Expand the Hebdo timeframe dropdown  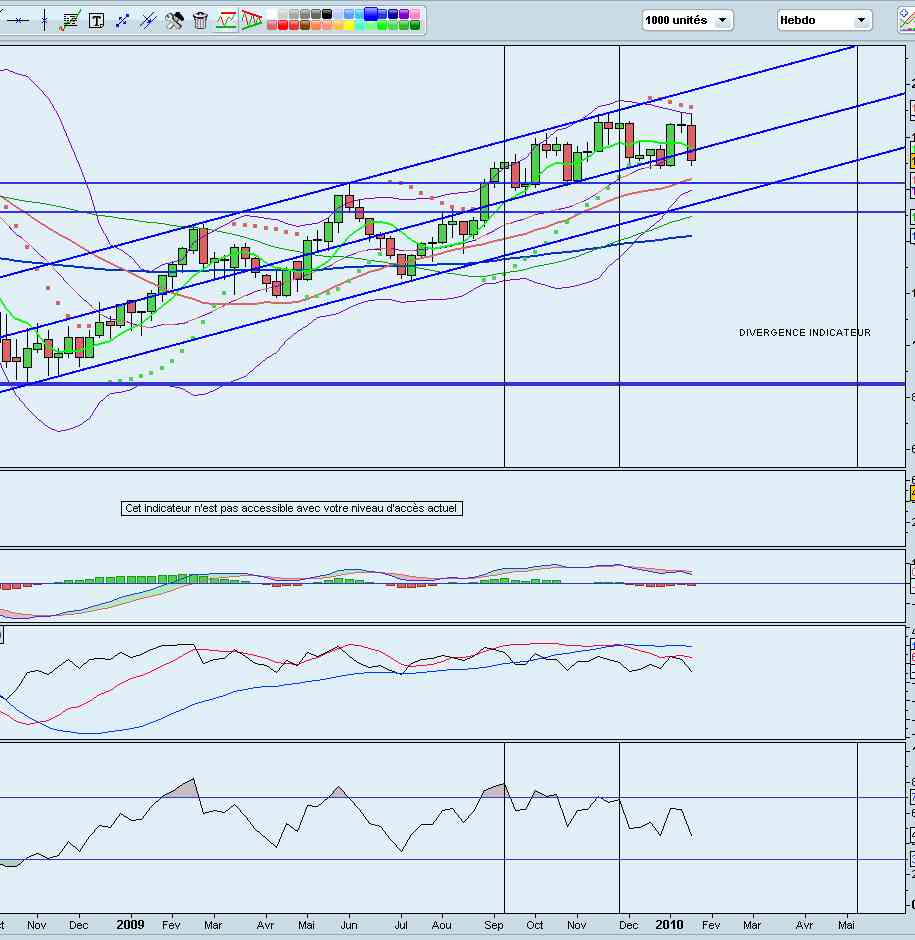pos(824,20)
